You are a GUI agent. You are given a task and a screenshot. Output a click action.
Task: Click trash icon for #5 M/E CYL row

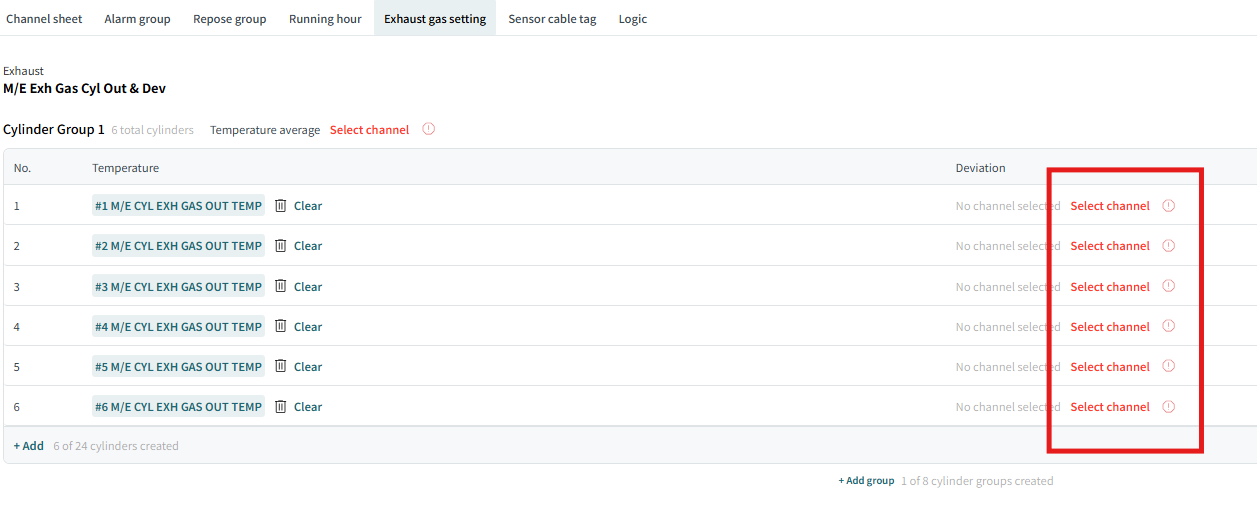pos(281,367)
